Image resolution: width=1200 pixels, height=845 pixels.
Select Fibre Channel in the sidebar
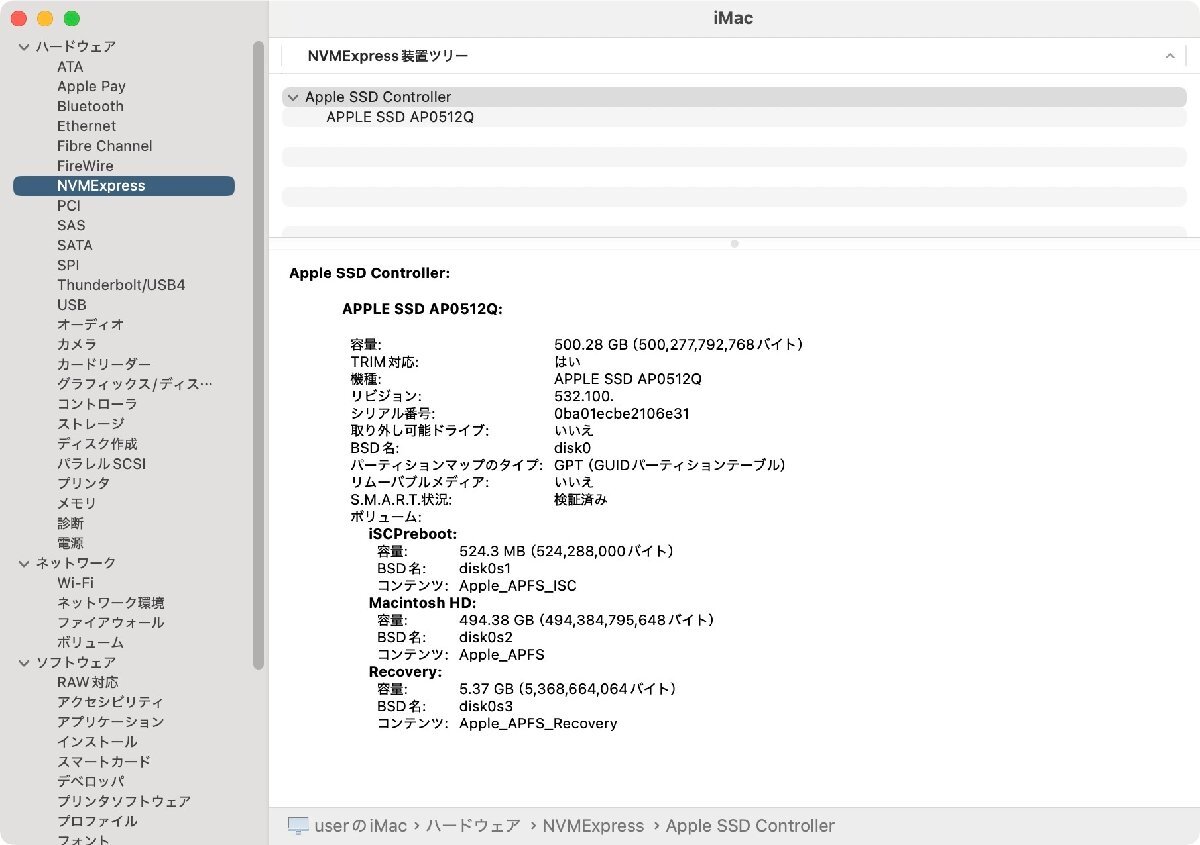pos(104,145)
